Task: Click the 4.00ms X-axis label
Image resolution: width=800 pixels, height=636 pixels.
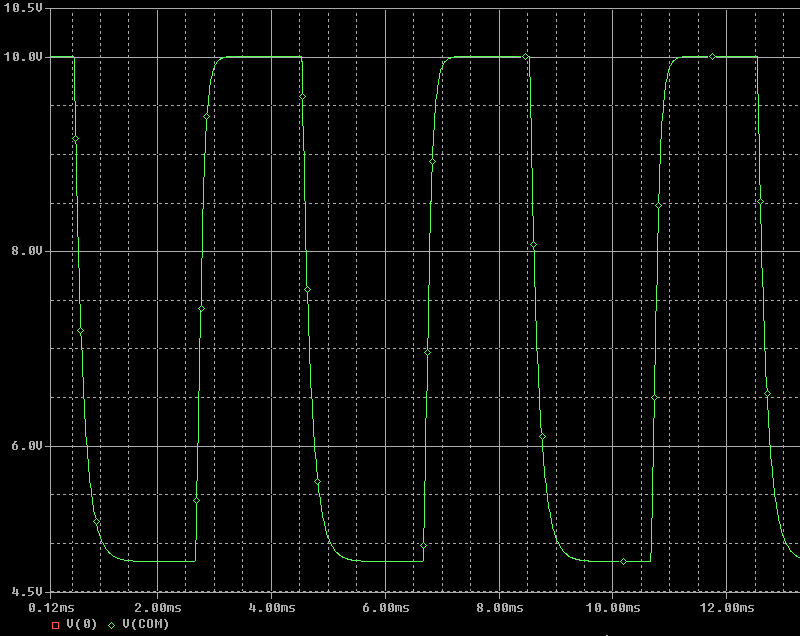Action: click(x=273, y=607)
